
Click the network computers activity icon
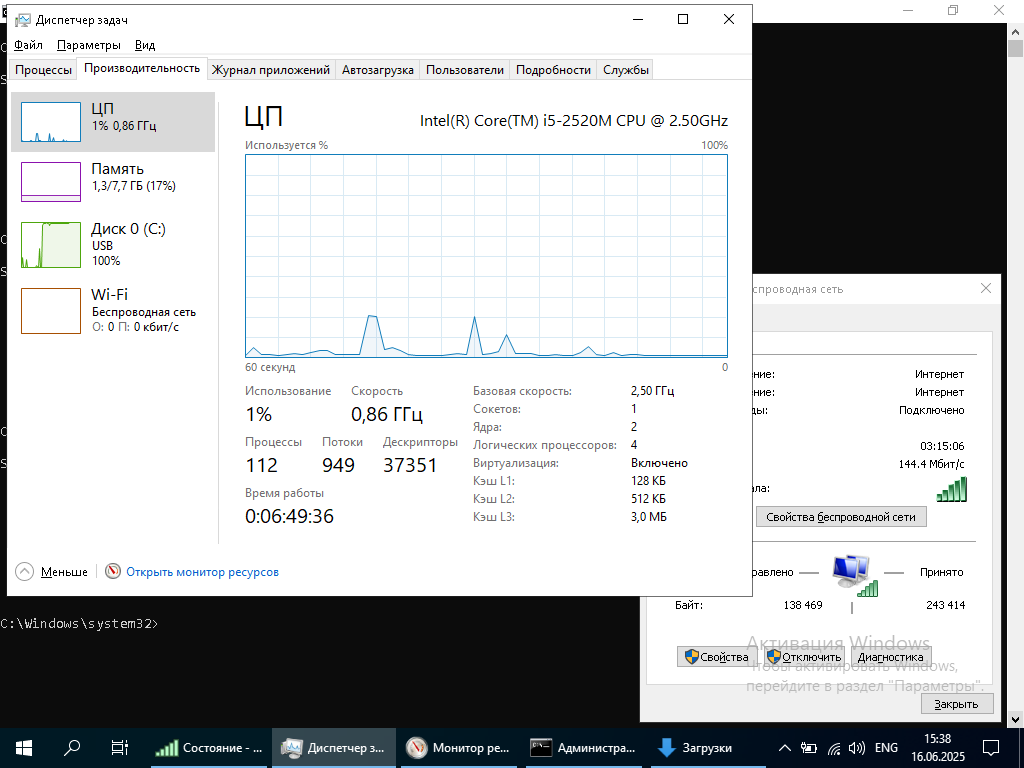[854, 575]
